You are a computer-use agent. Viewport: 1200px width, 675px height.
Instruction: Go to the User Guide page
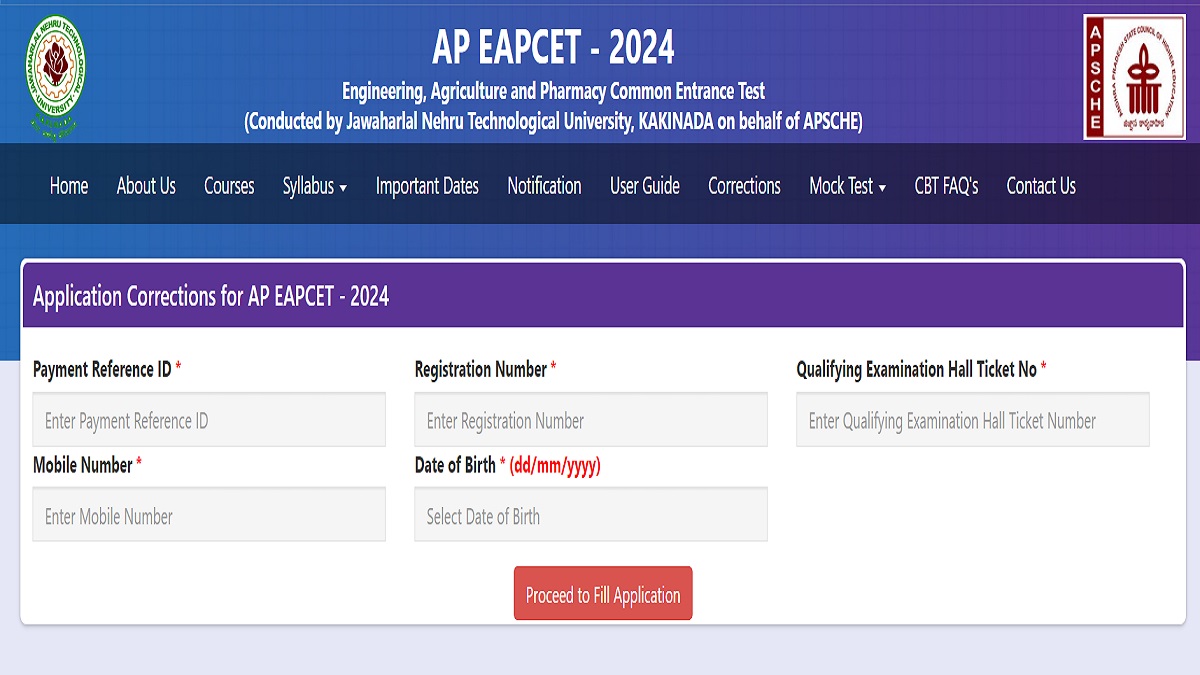[x=643, y=186]
